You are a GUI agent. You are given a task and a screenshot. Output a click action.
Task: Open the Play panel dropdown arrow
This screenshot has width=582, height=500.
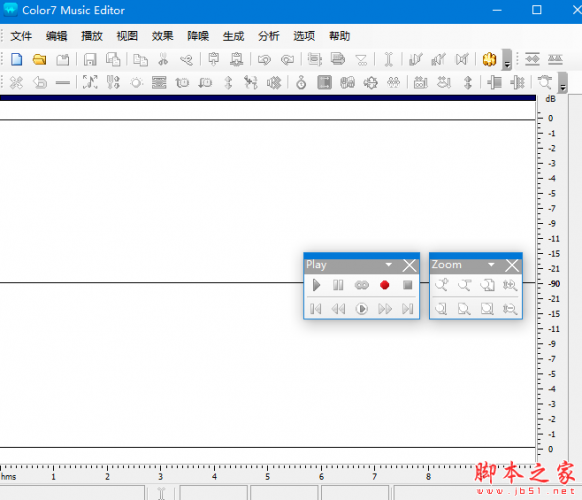(389, 265)
